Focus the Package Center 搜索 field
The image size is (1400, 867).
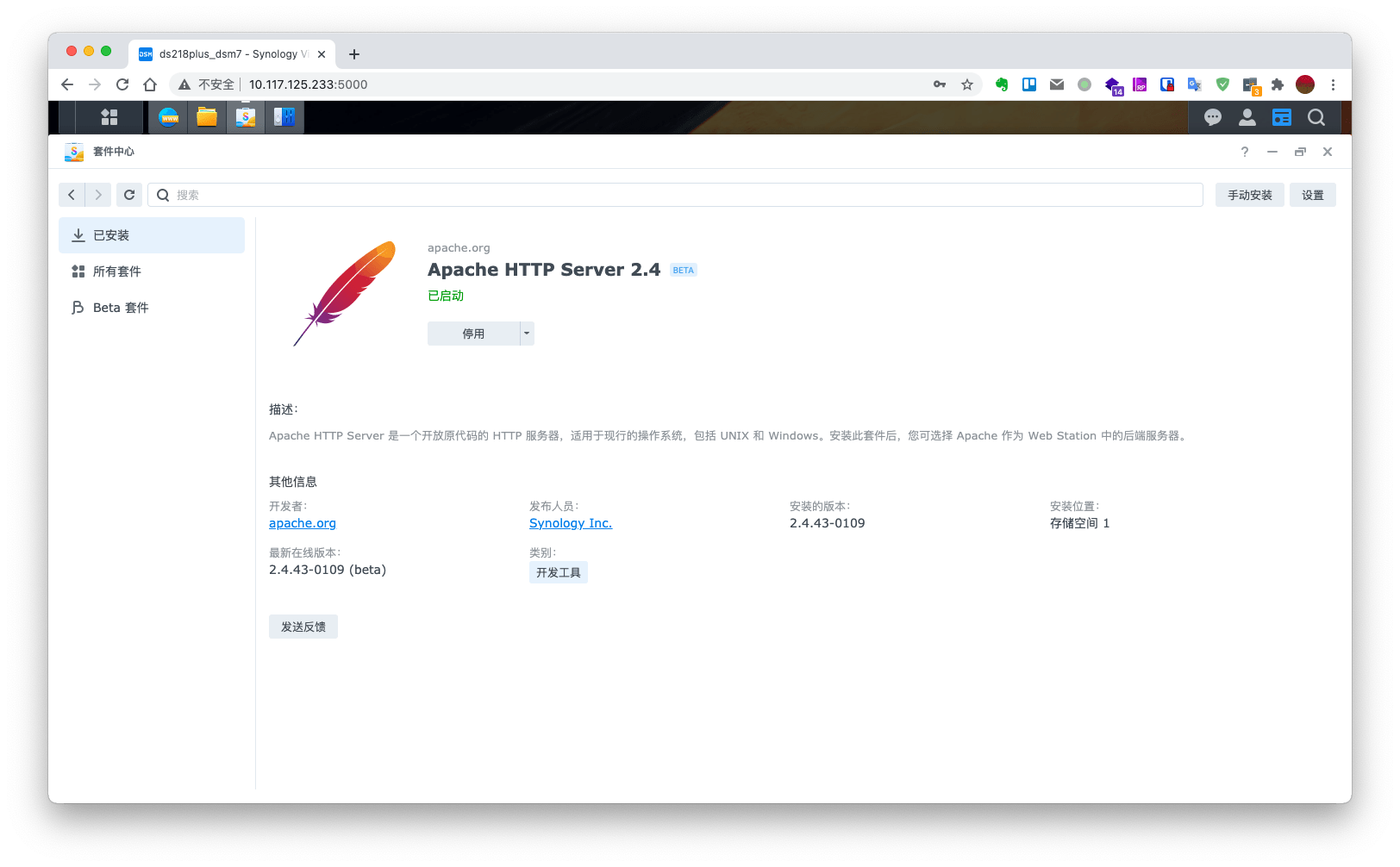[x=675, y=195]
